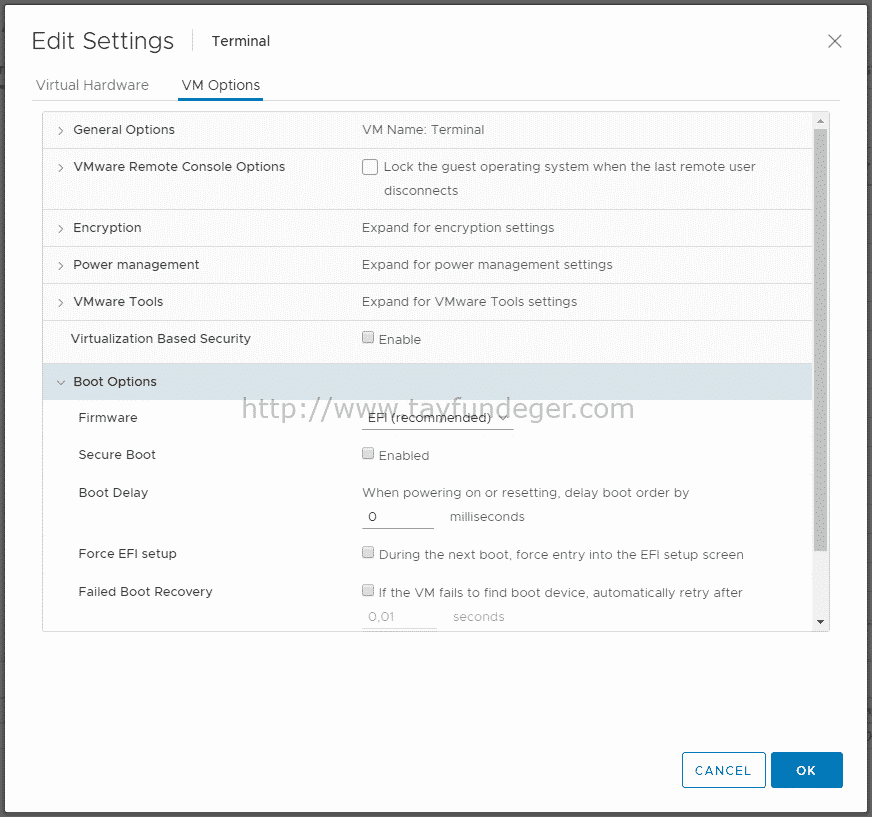Click the Secure Boot label
Viewport: 872px width, 817px height.
(x=117, y=455)
